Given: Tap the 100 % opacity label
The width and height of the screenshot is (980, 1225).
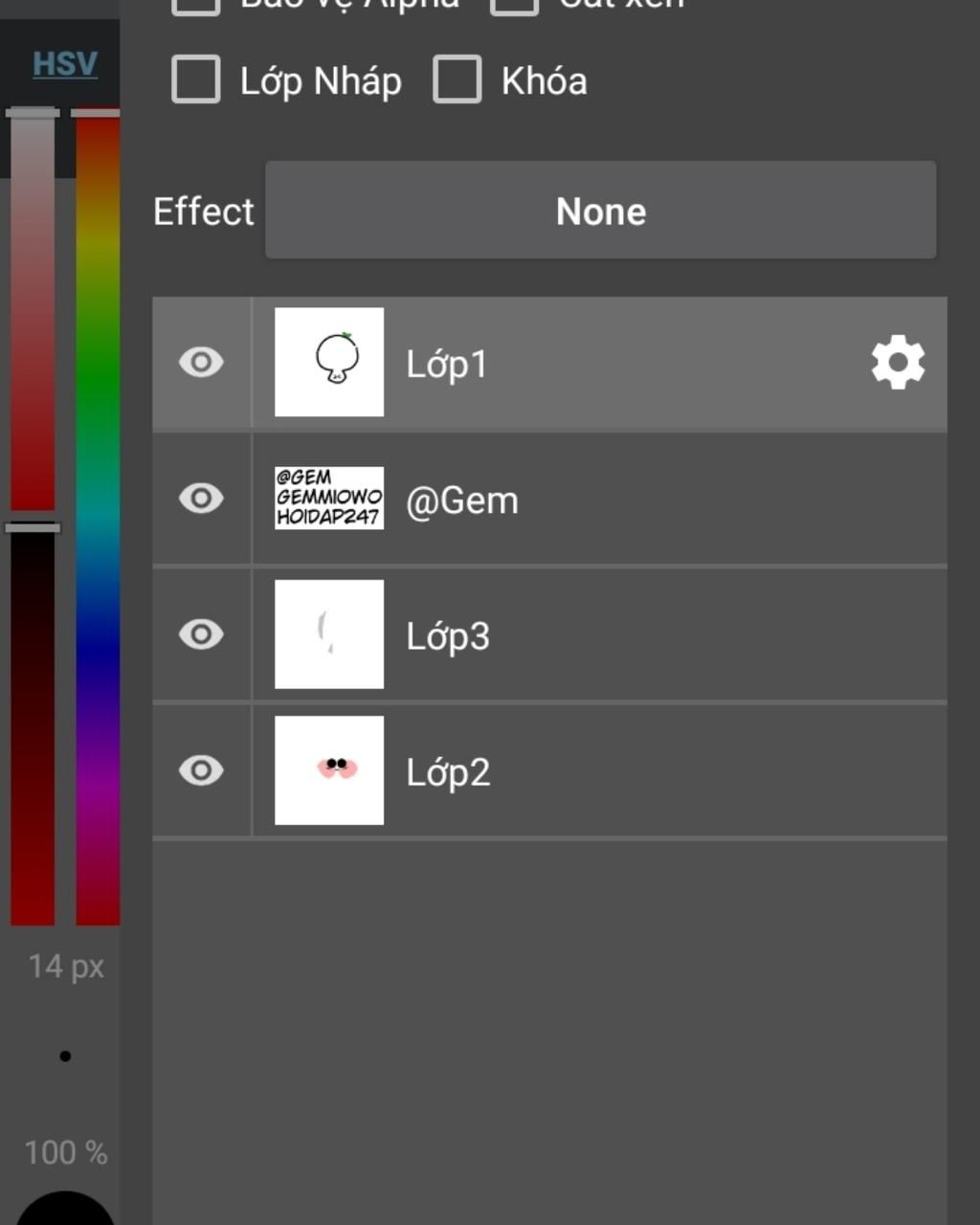Looking at the screenshot, I should [65, 1152].
